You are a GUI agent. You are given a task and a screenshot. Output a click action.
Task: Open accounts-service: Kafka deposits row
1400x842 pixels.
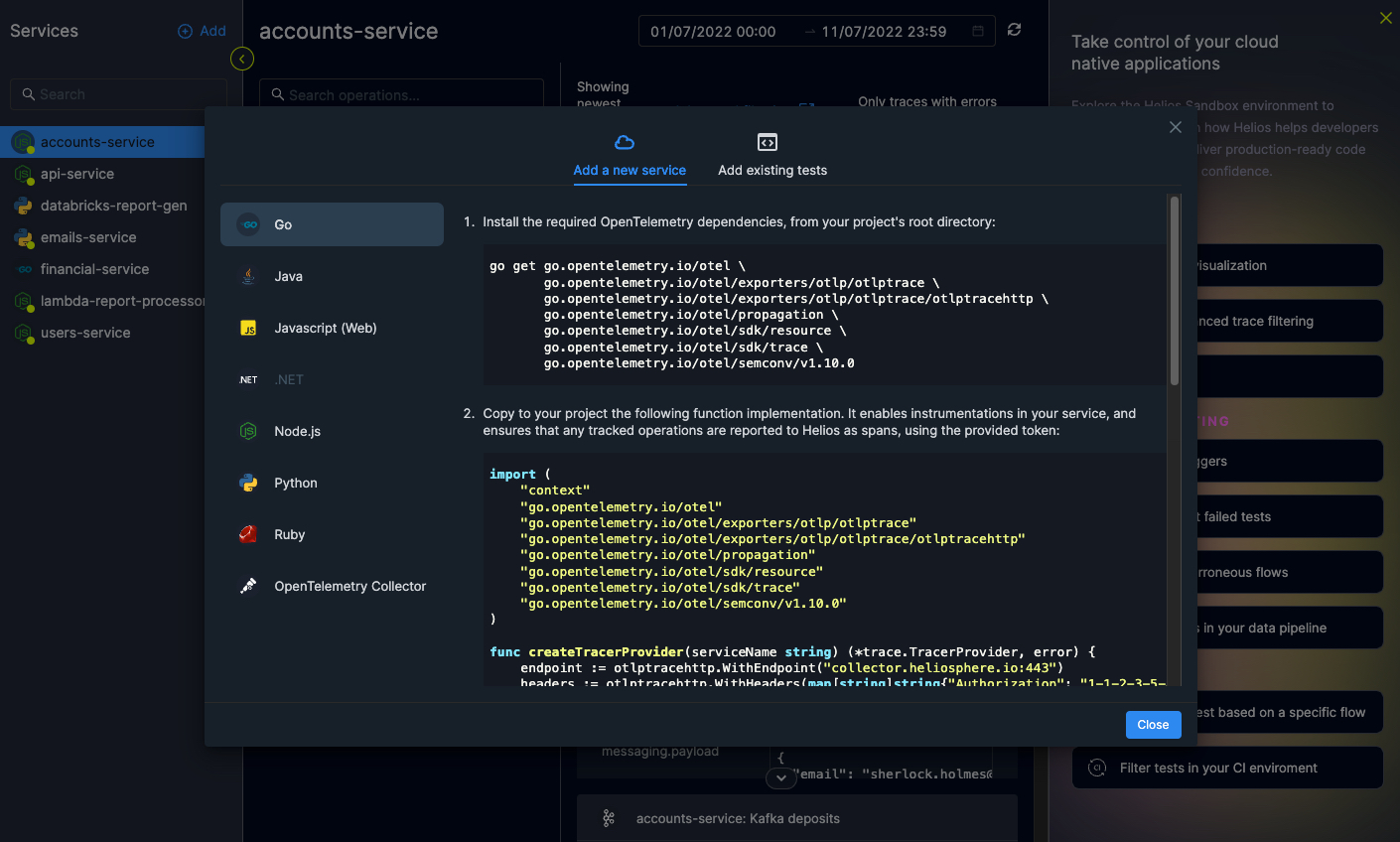pos(797,818)
